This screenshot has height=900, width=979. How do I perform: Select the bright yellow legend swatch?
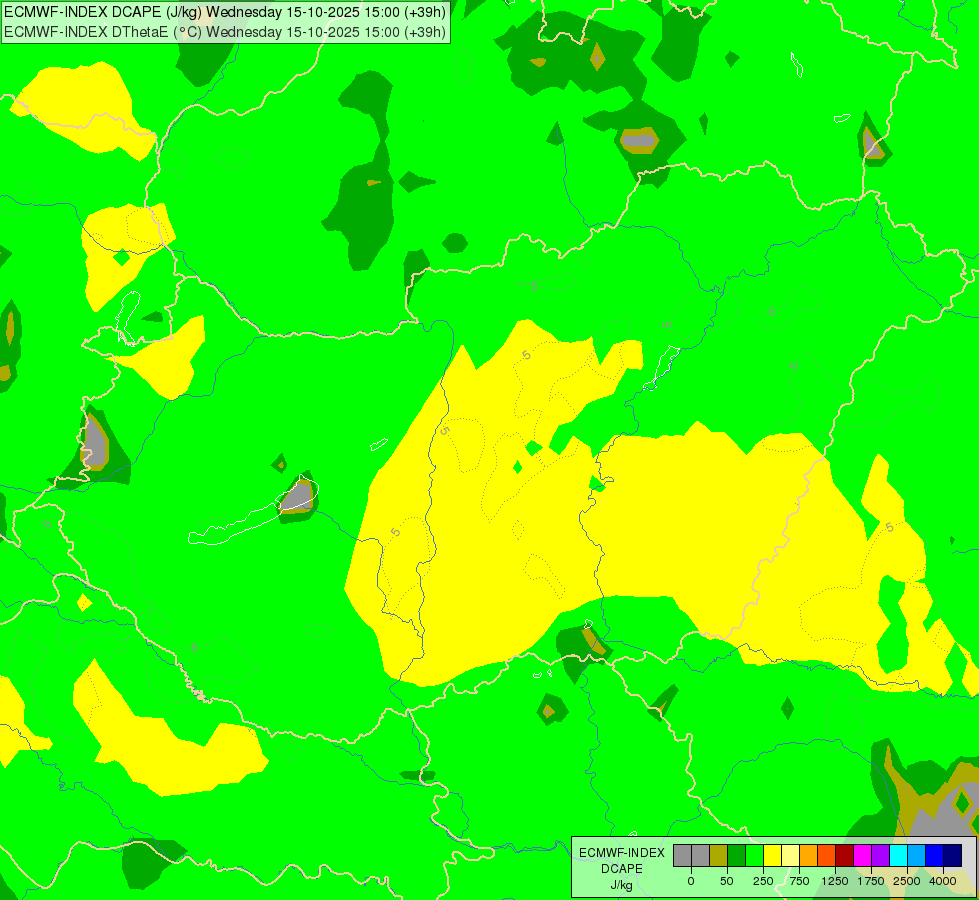pyautogui.click(x=772, y=856)
